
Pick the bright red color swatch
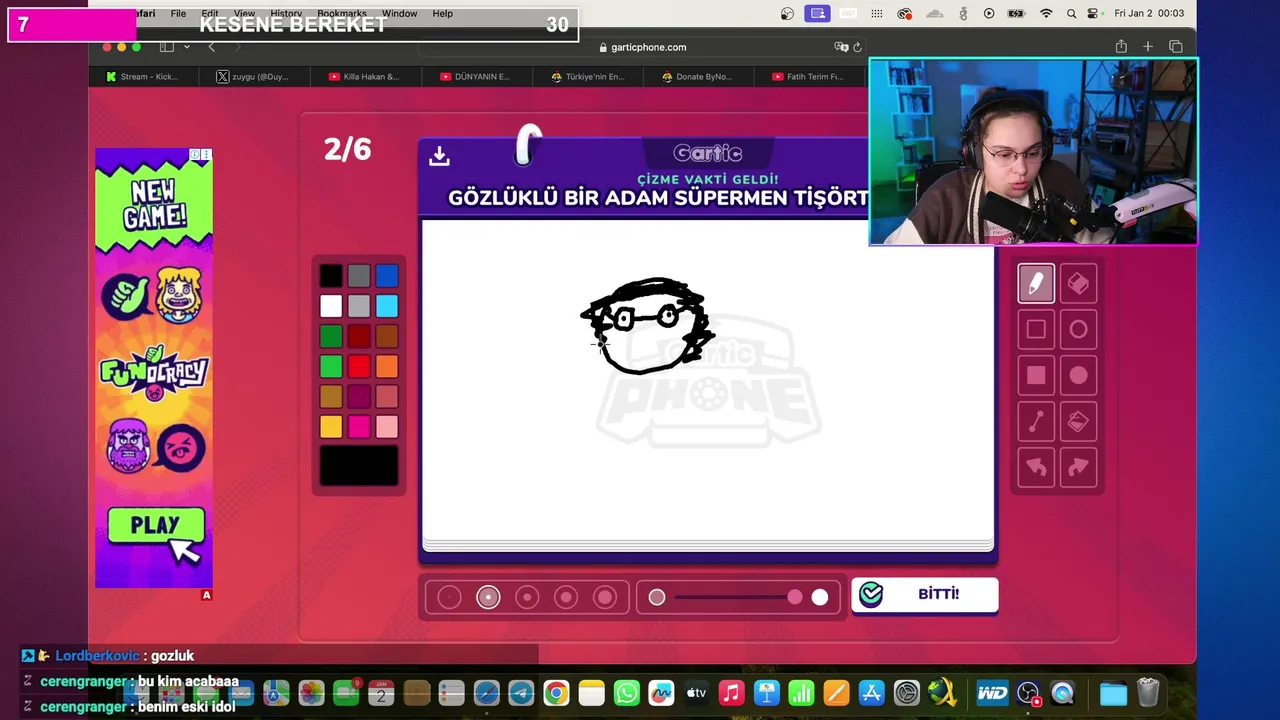coord(359,366)
